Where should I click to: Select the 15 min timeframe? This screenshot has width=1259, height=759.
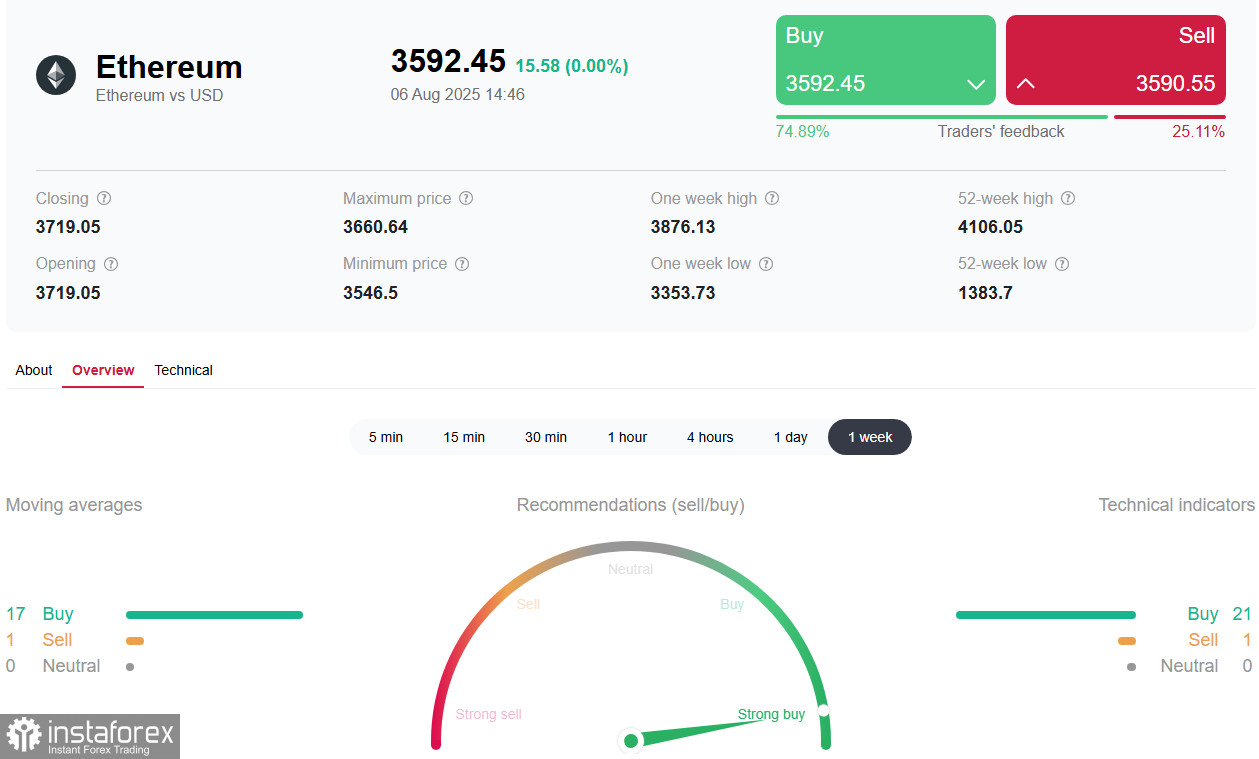click(464, 437)
